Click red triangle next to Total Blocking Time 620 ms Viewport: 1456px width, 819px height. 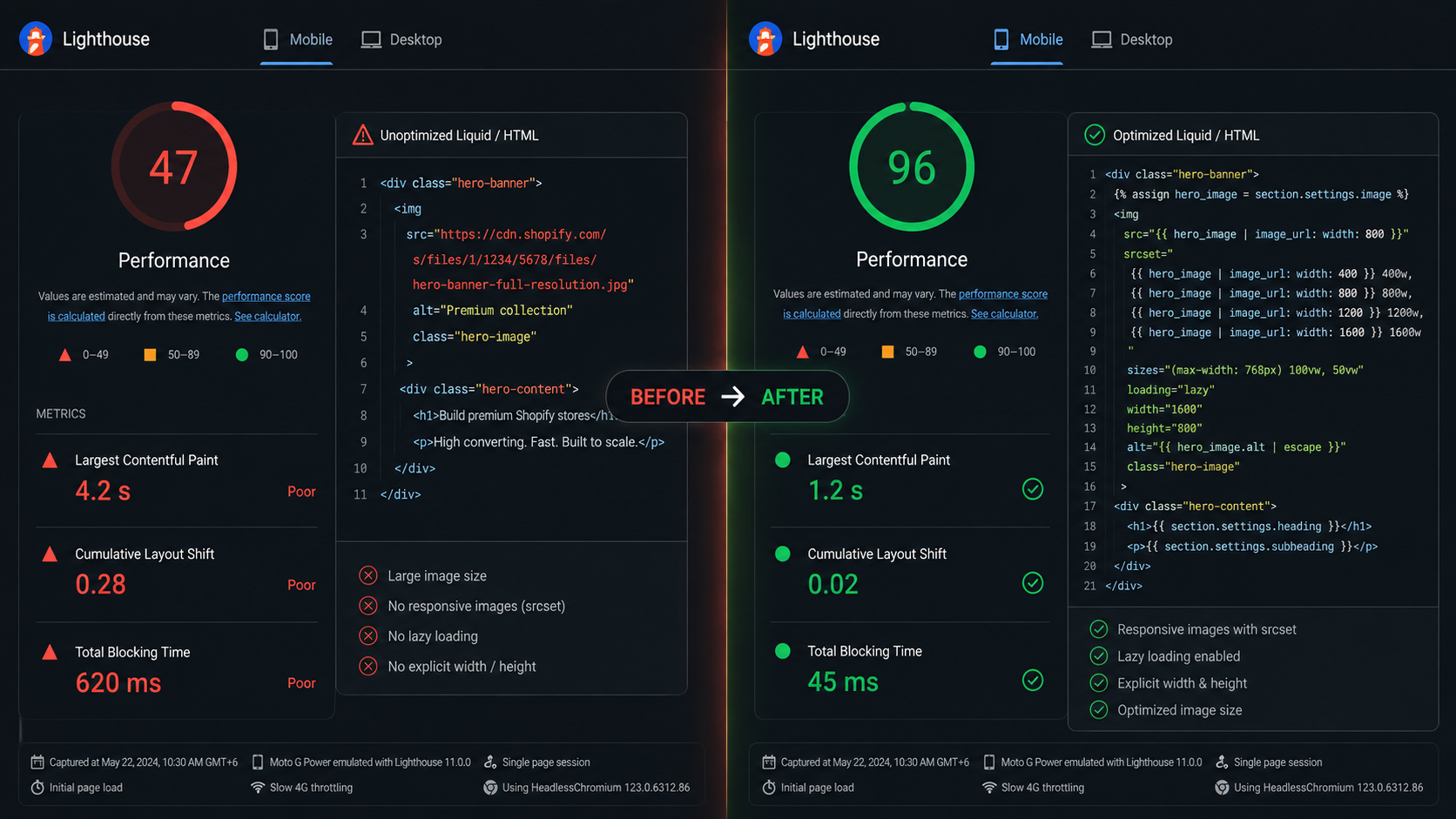click(51, 652)
